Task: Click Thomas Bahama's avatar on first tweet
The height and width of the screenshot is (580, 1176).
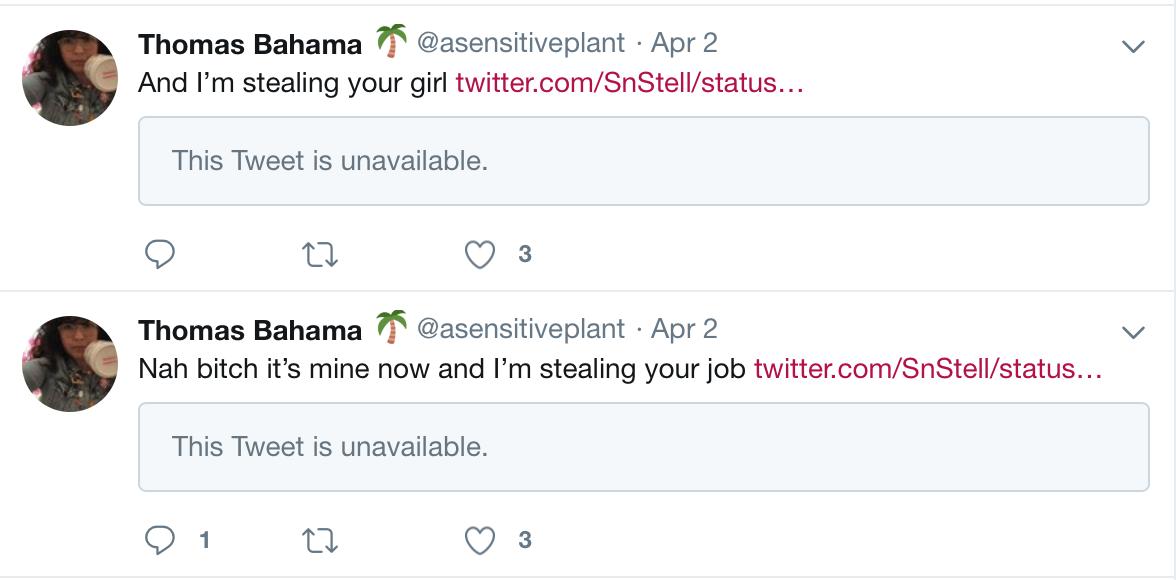Action: (x=70, y=78)
